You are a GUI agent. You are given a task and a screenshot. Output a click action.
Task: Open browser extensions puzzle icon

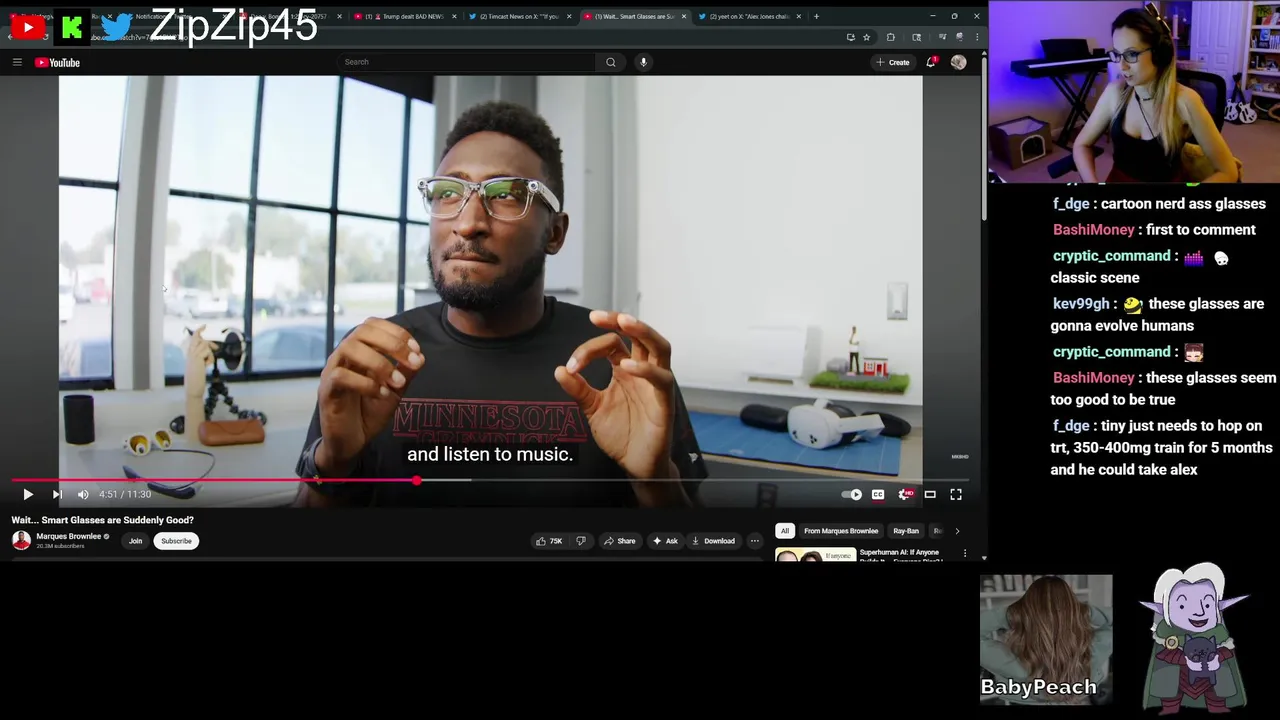891,37
